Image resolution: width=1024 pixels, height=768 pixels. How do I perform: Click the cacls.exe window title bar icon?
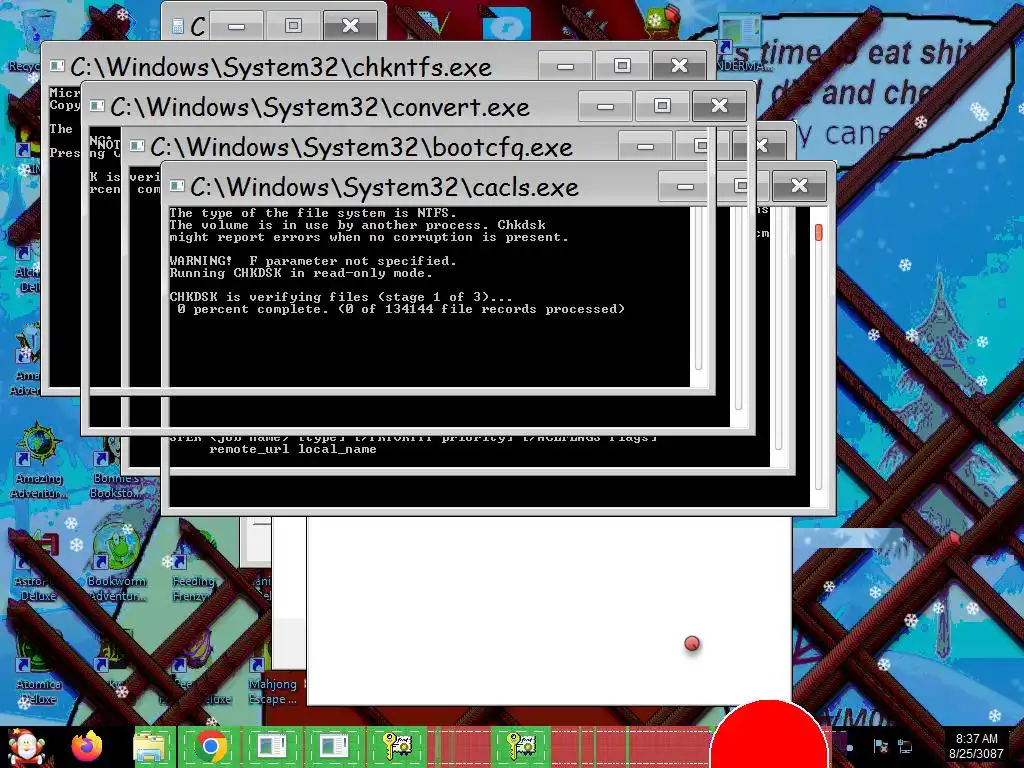(177, 186)
